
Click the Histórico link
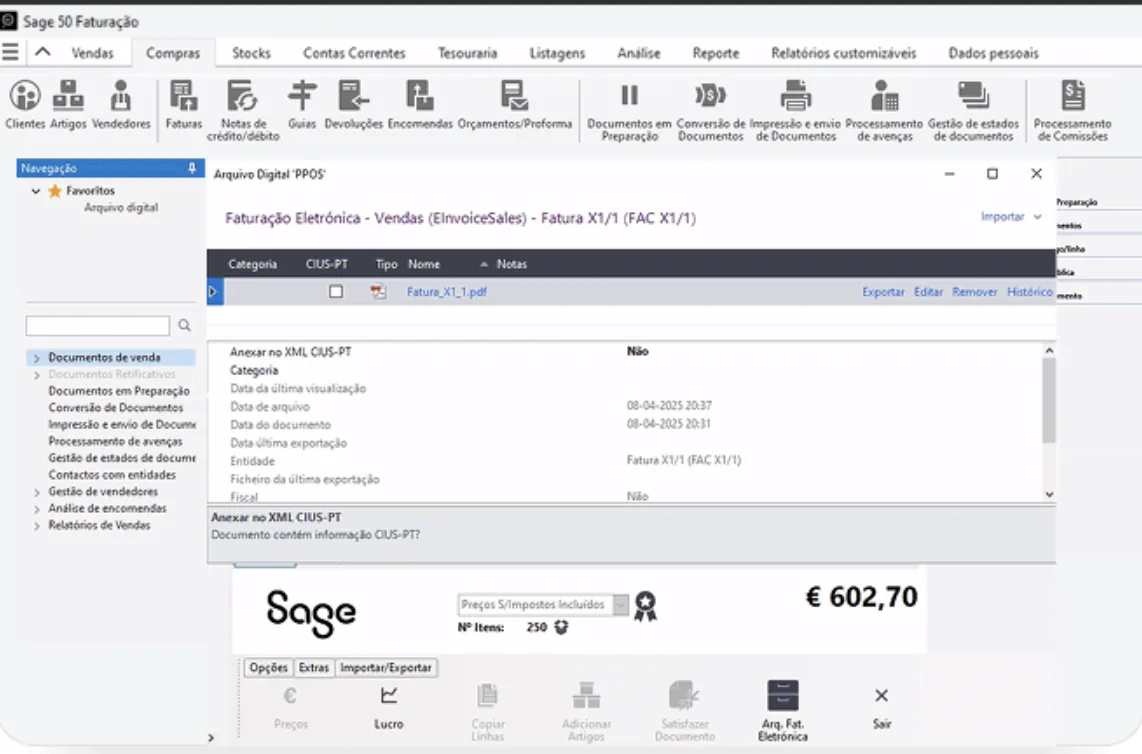1029,291
